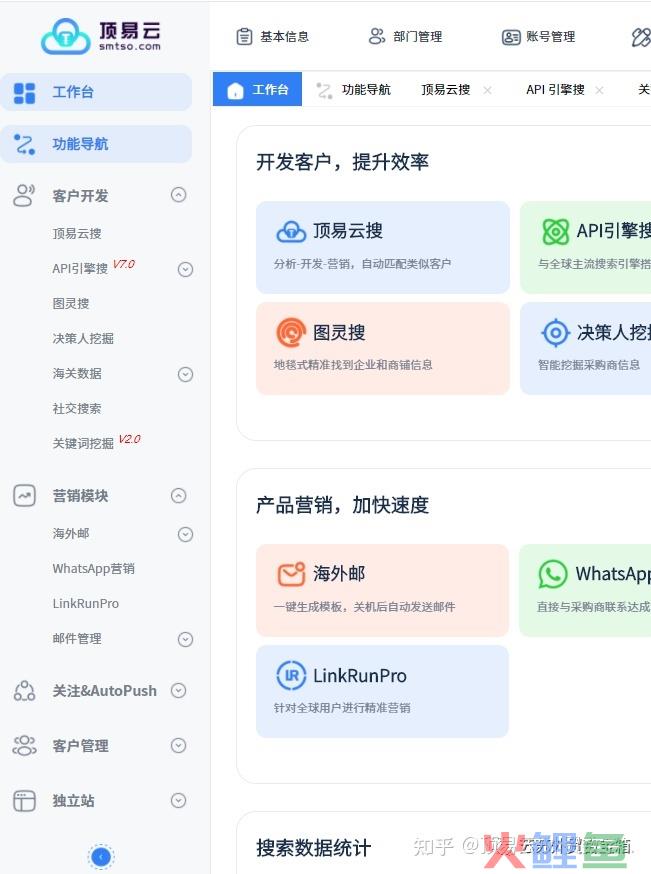
Task: Expand the 独立站 section
Action: (178, 800)
